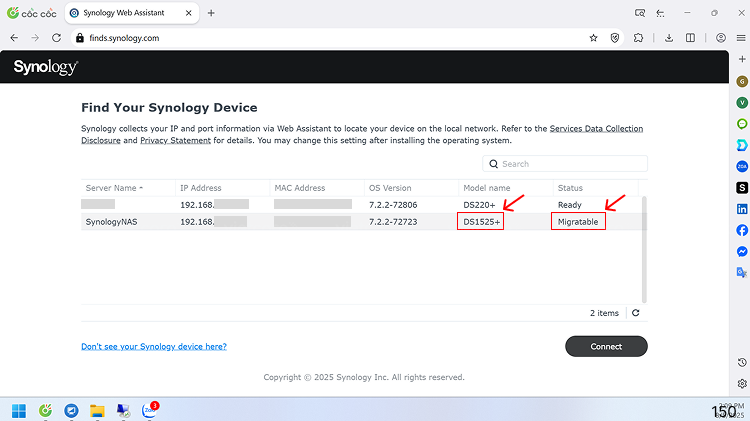Select the Synology Web Assistant tab

(131, 13)
